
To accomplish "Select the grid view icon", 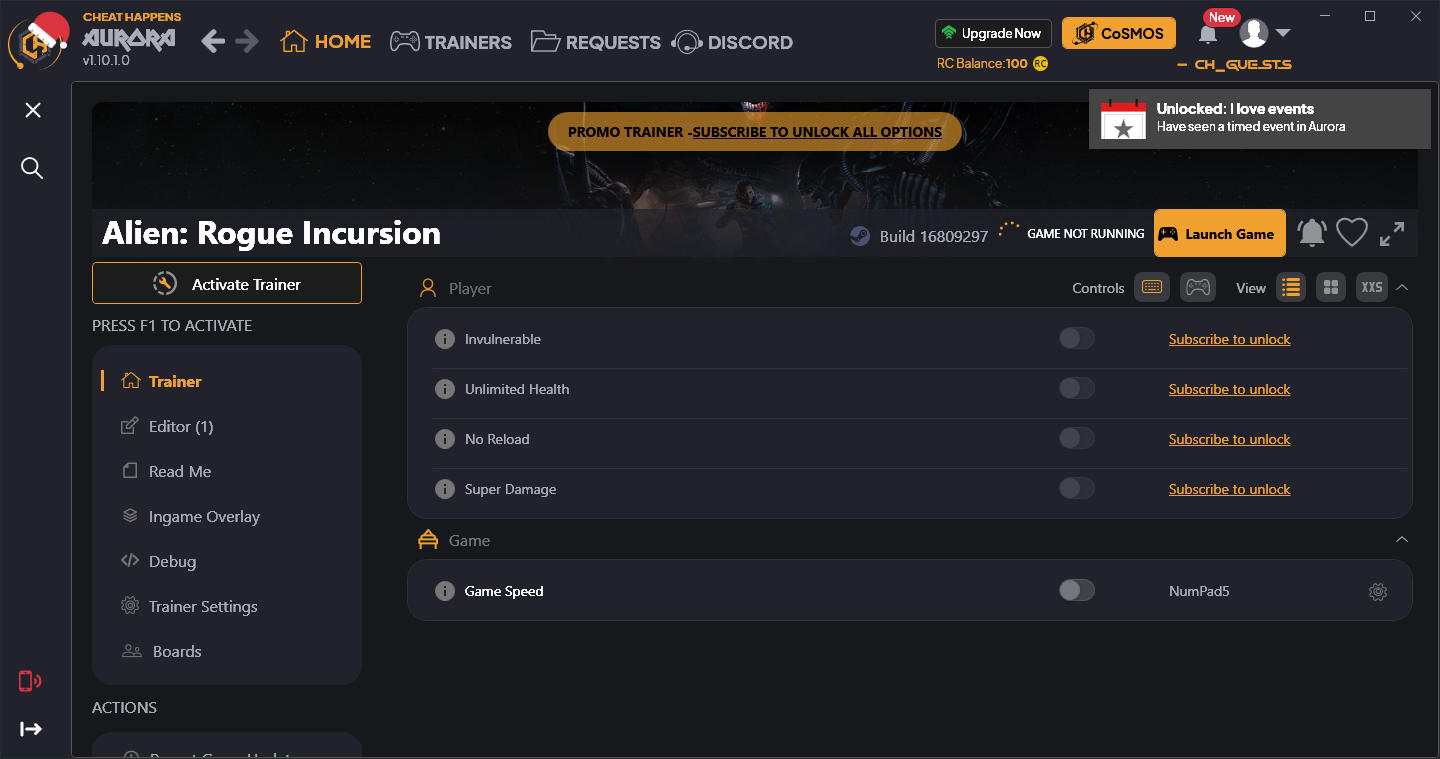I will pos(1331,287).
